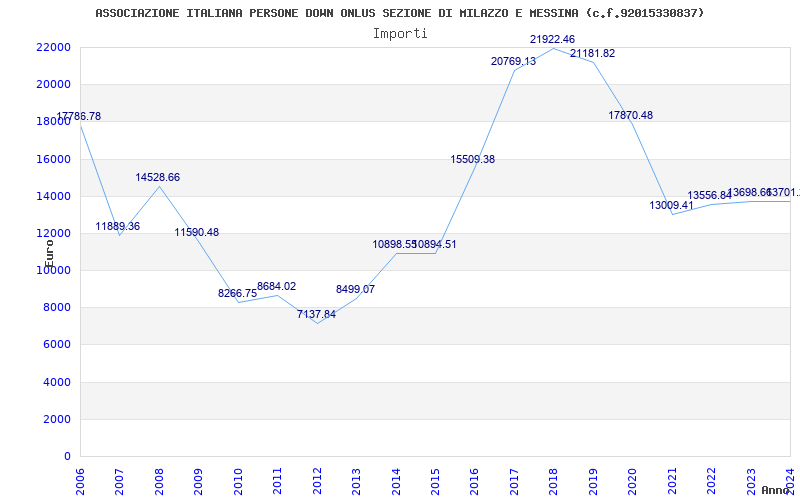This screenshot has width=800, height=500.
Task: Click the x-axis year 2018
Action: point(555,481)
